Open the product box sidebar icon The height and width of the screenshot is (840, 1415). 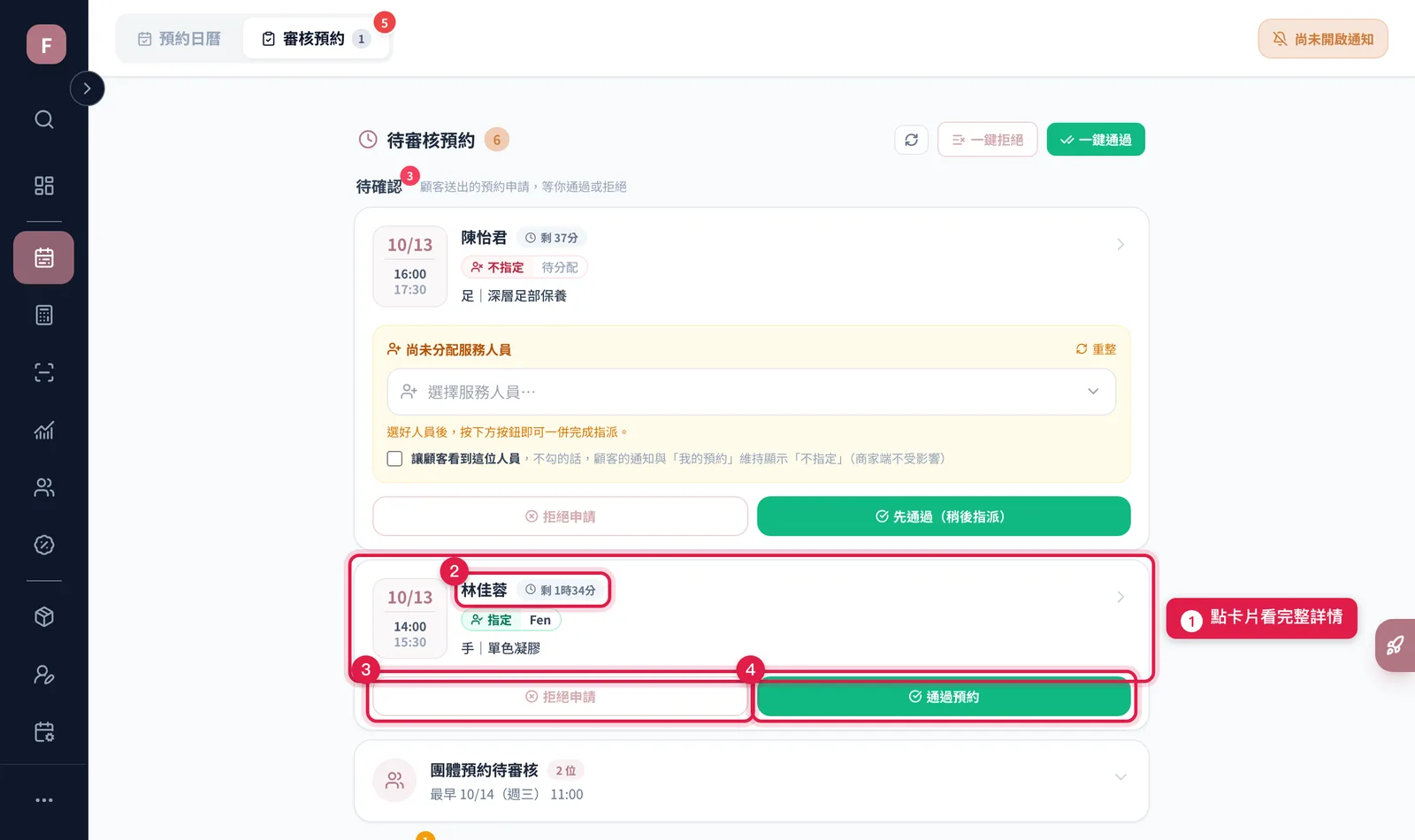point(44,616)
